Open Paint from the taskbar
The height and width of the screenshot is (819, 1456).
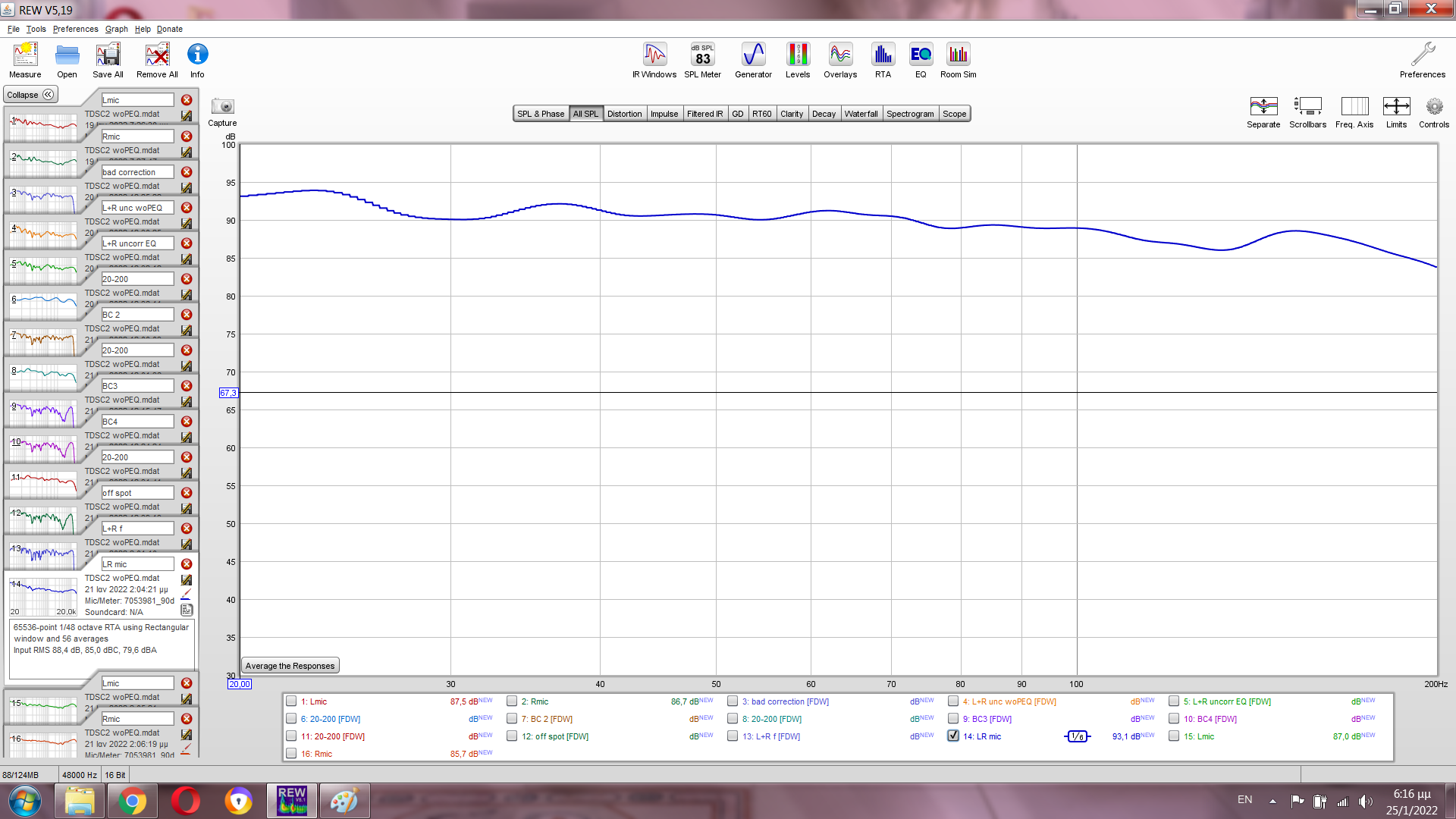(344, 801)
